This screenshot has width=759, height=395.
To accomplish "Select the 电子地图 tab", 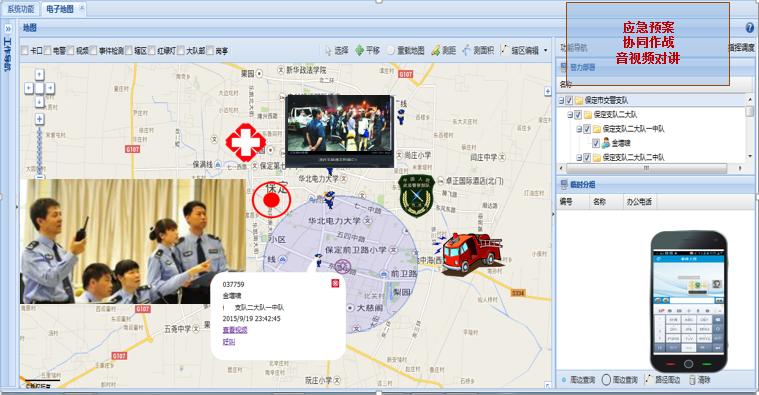I will click(x=60, y=9).
